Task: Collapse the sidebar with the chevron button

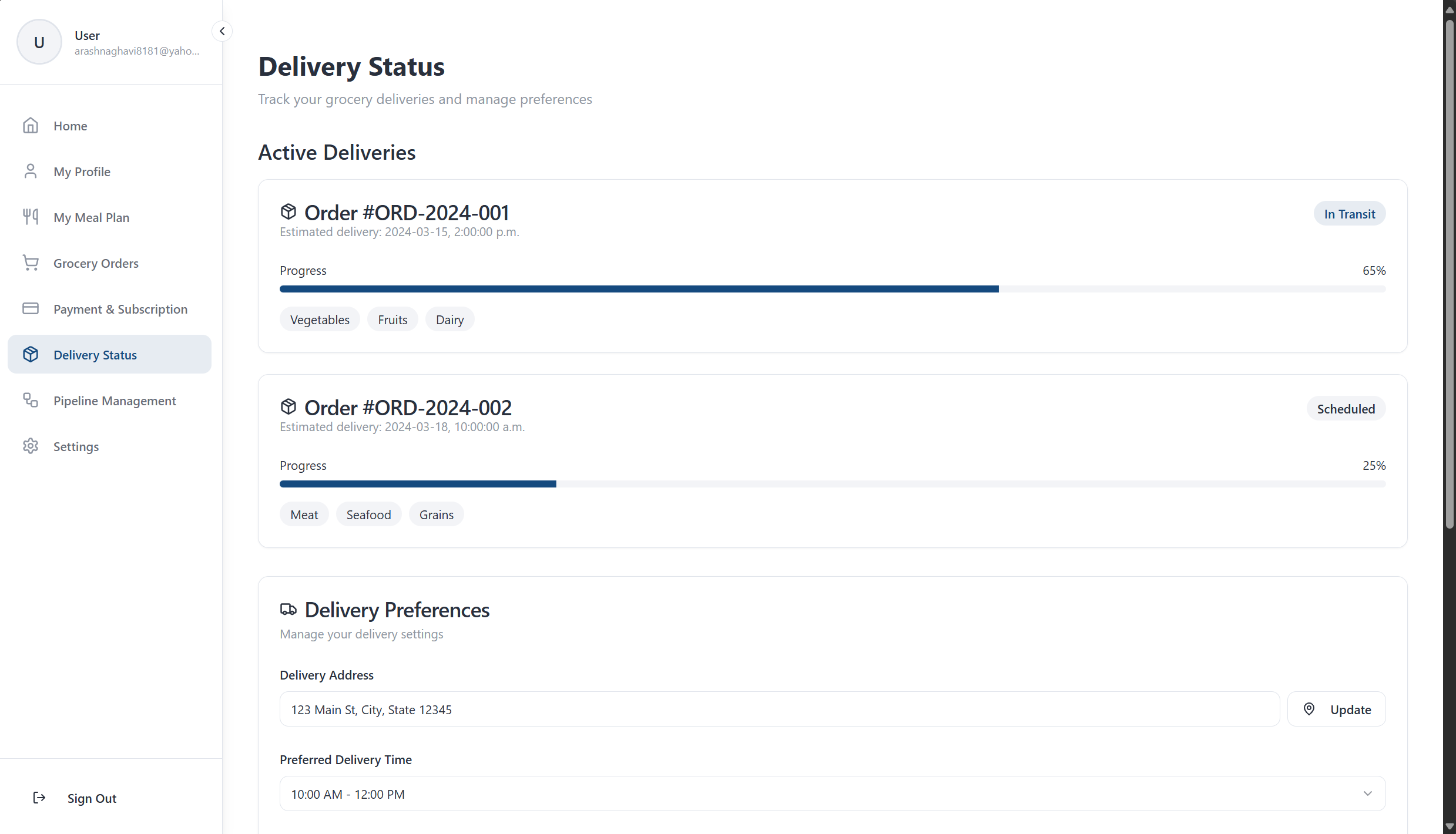Action: click(x=222, y=31)
